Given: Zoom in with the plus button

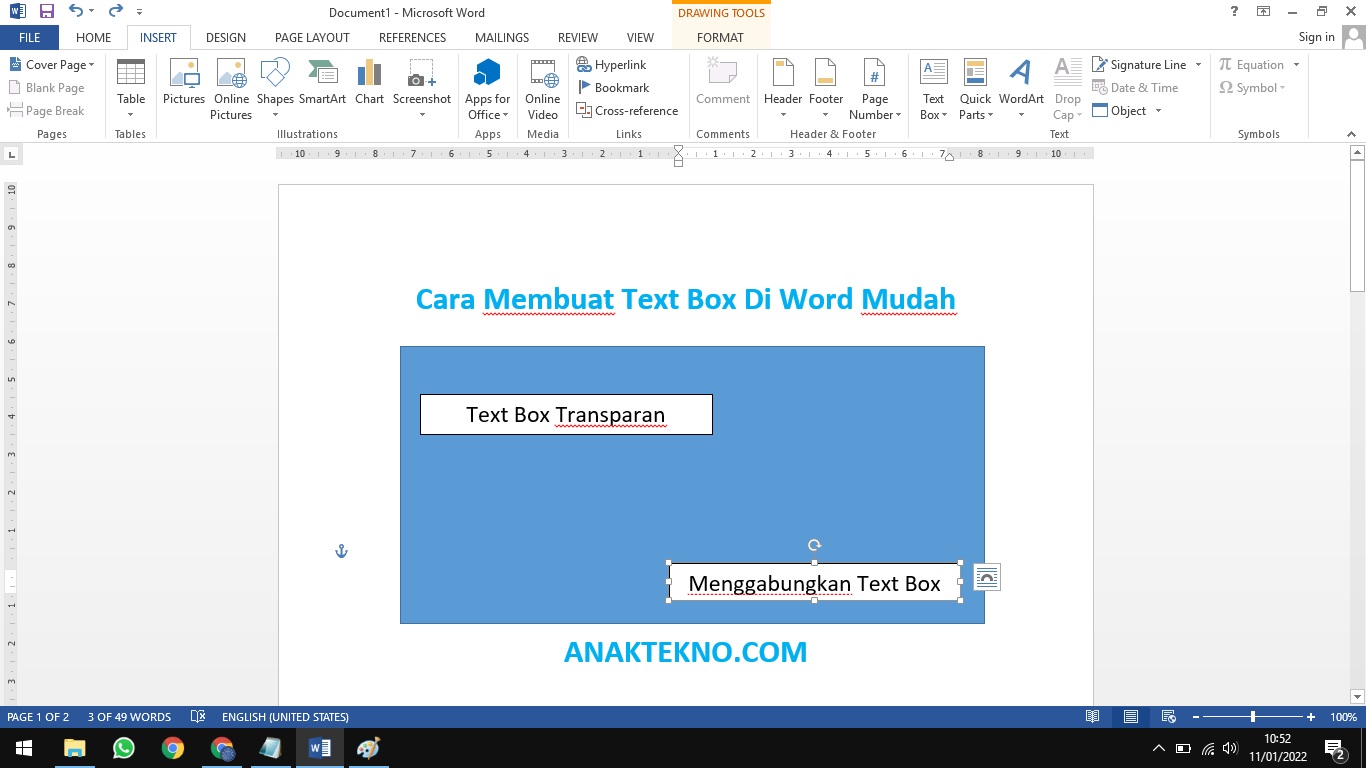Looking at the screenshot, I should pos(1310,717).
